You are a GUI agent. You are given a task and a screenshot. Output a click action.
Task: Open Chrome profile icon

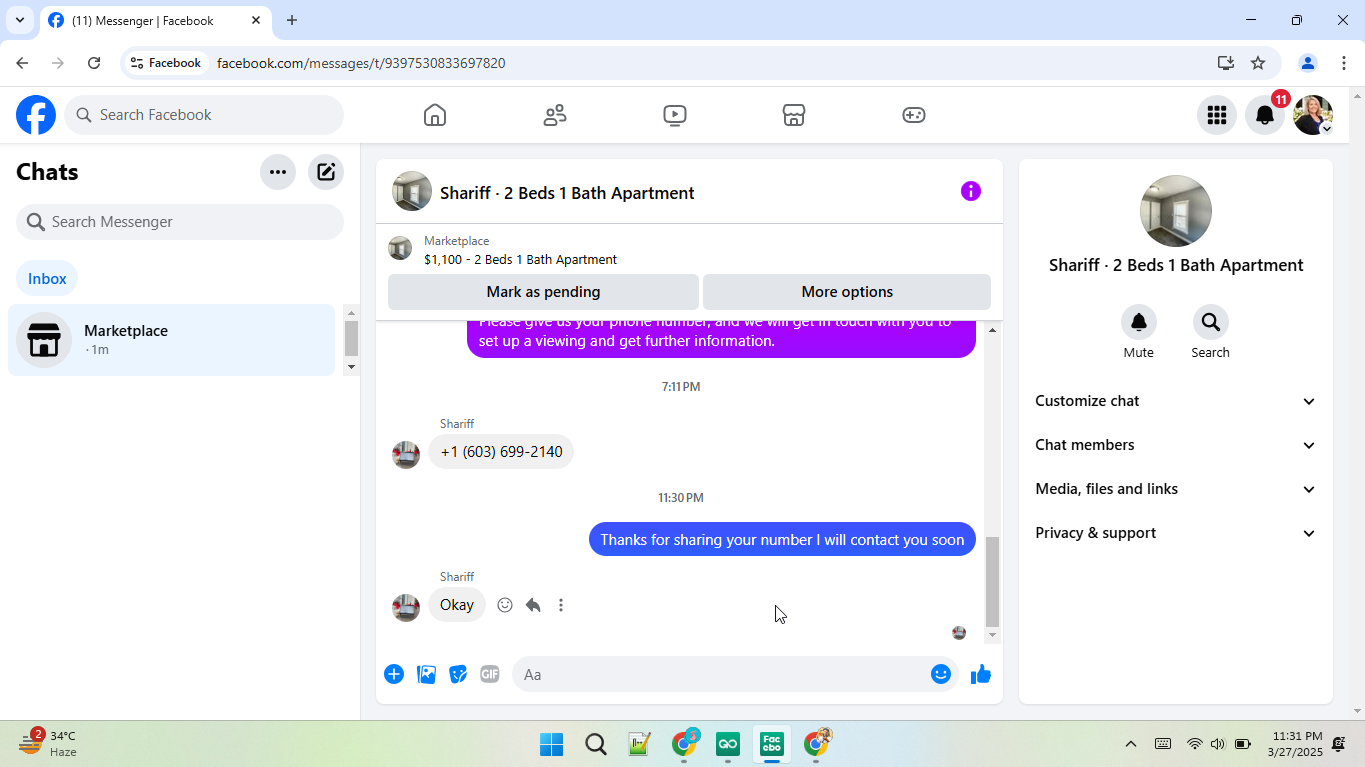[1307, 63]
